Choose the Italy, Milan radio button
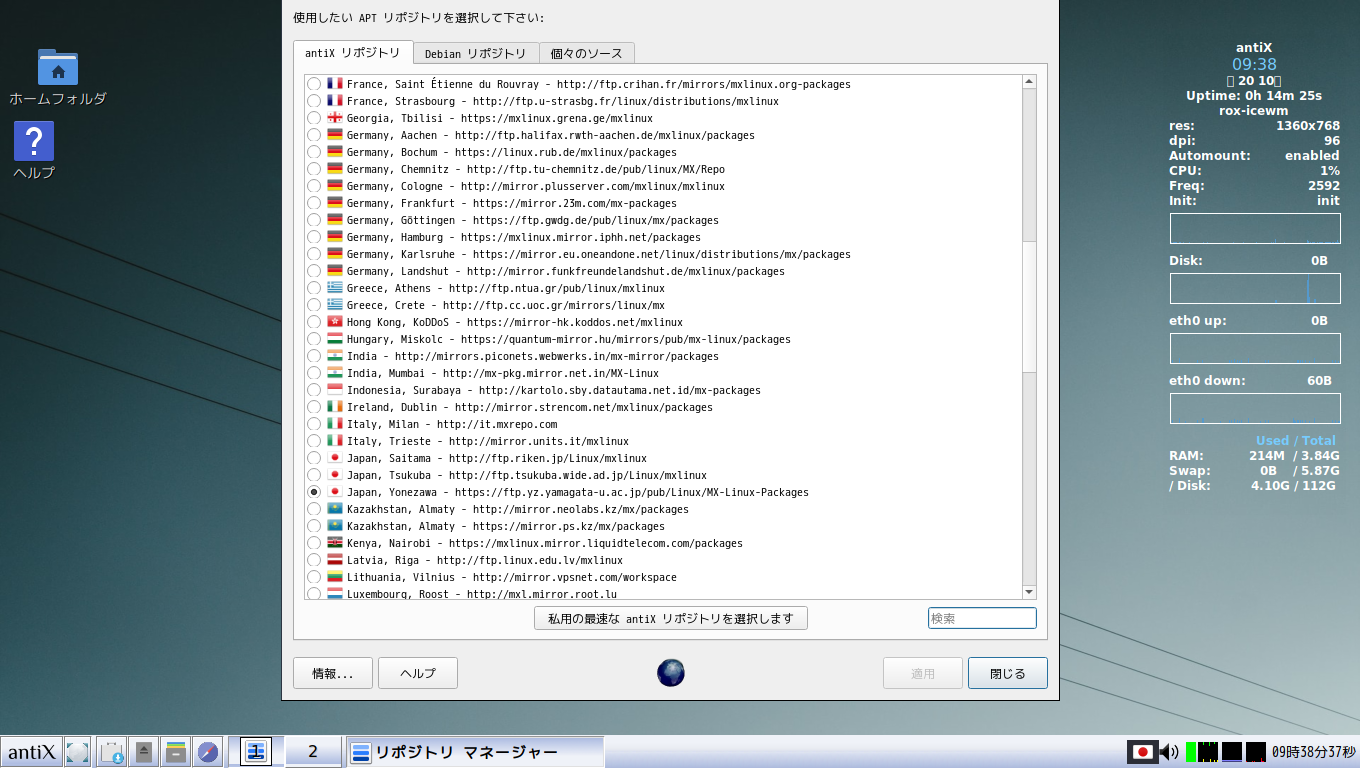The height and width of the screenshot is (768, 1360). pyautogui.click(x=314, y=424)
